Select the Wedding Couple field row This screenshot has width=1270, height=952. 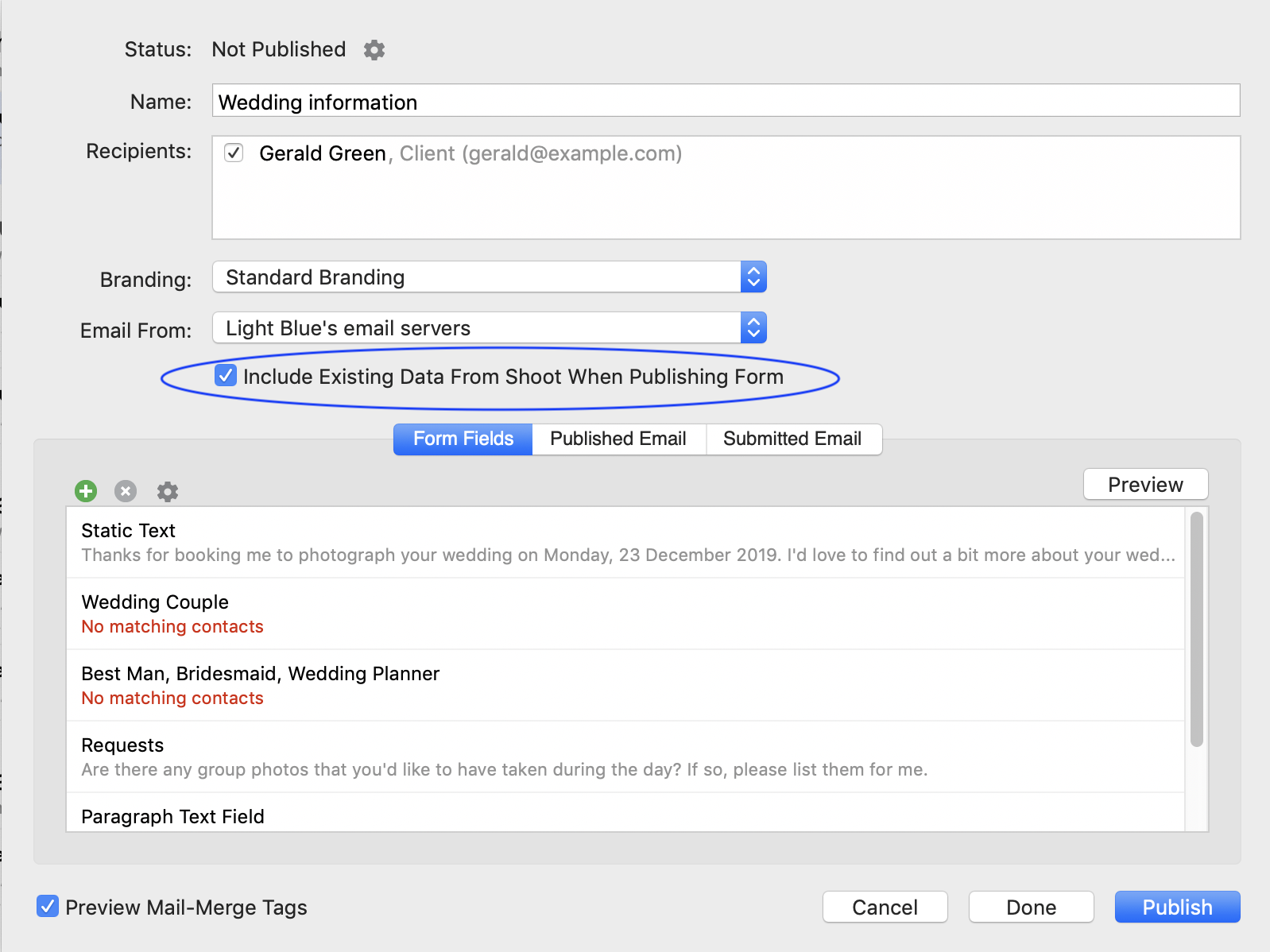(x=625, y=613)
